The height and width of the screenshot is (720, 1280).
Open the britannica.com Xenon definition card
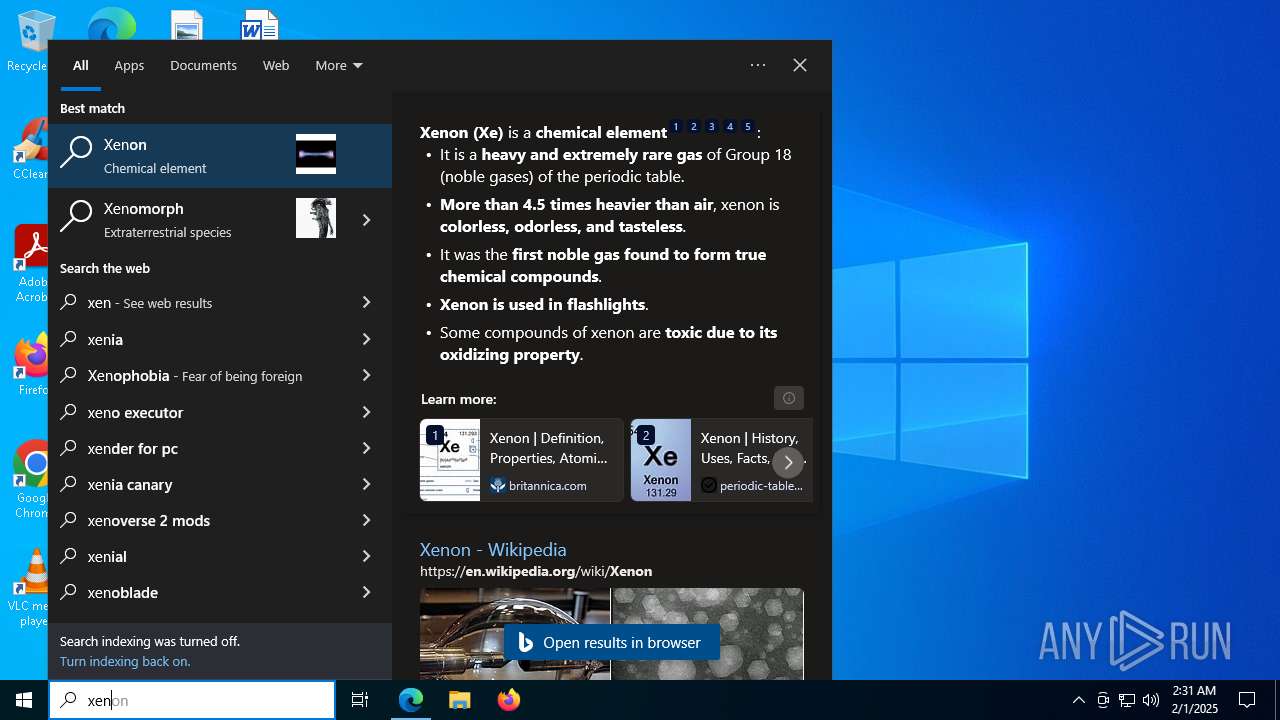(x=521, y=460)
